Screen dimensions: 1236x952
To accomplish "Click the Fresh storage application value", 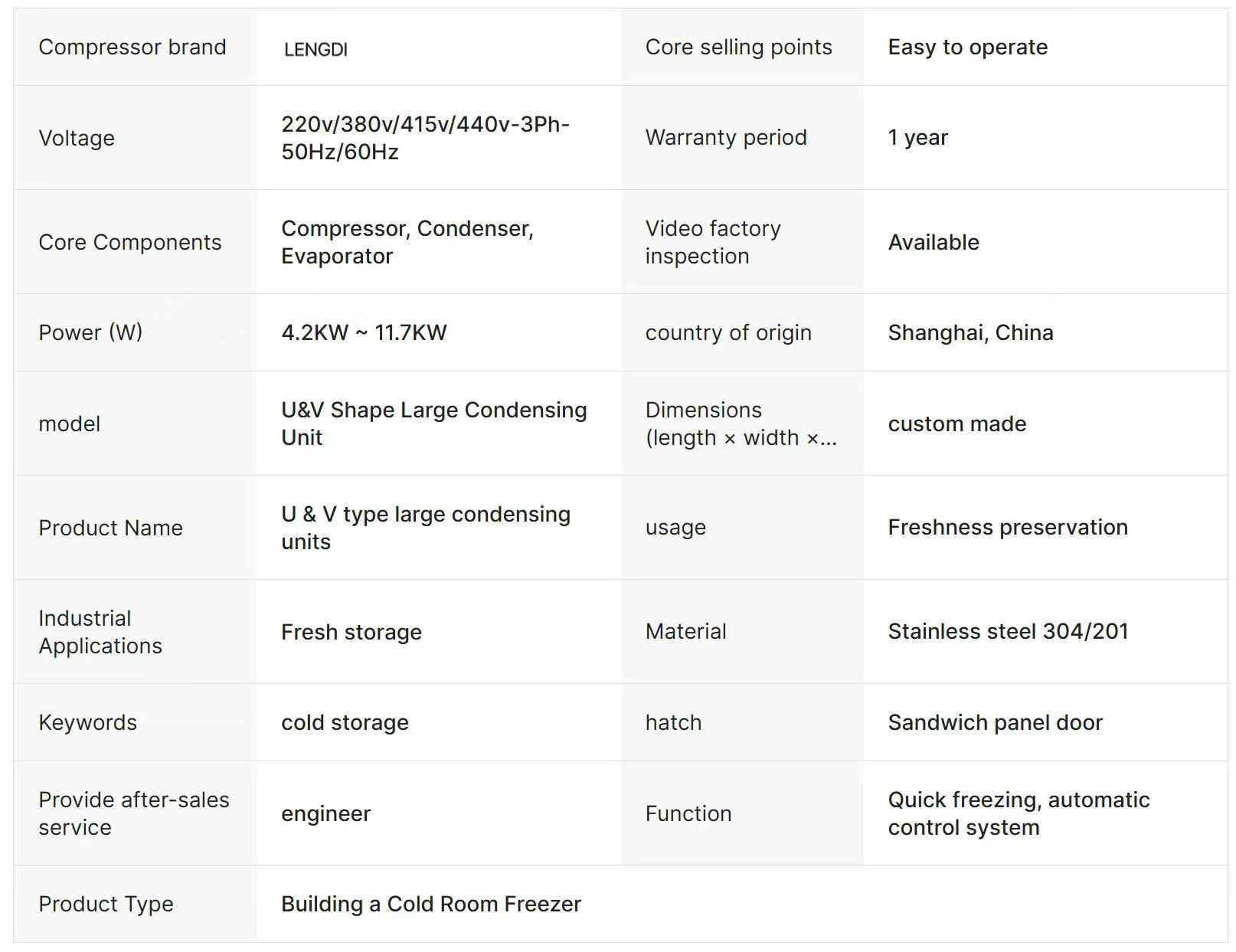I will click(352, 632).
